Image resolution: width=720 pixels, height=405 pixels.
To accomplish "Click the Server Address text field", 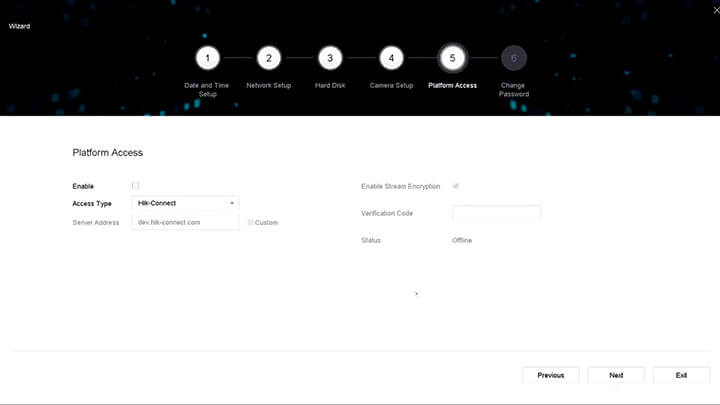I will pyautogui.click(x=185, y=222).
